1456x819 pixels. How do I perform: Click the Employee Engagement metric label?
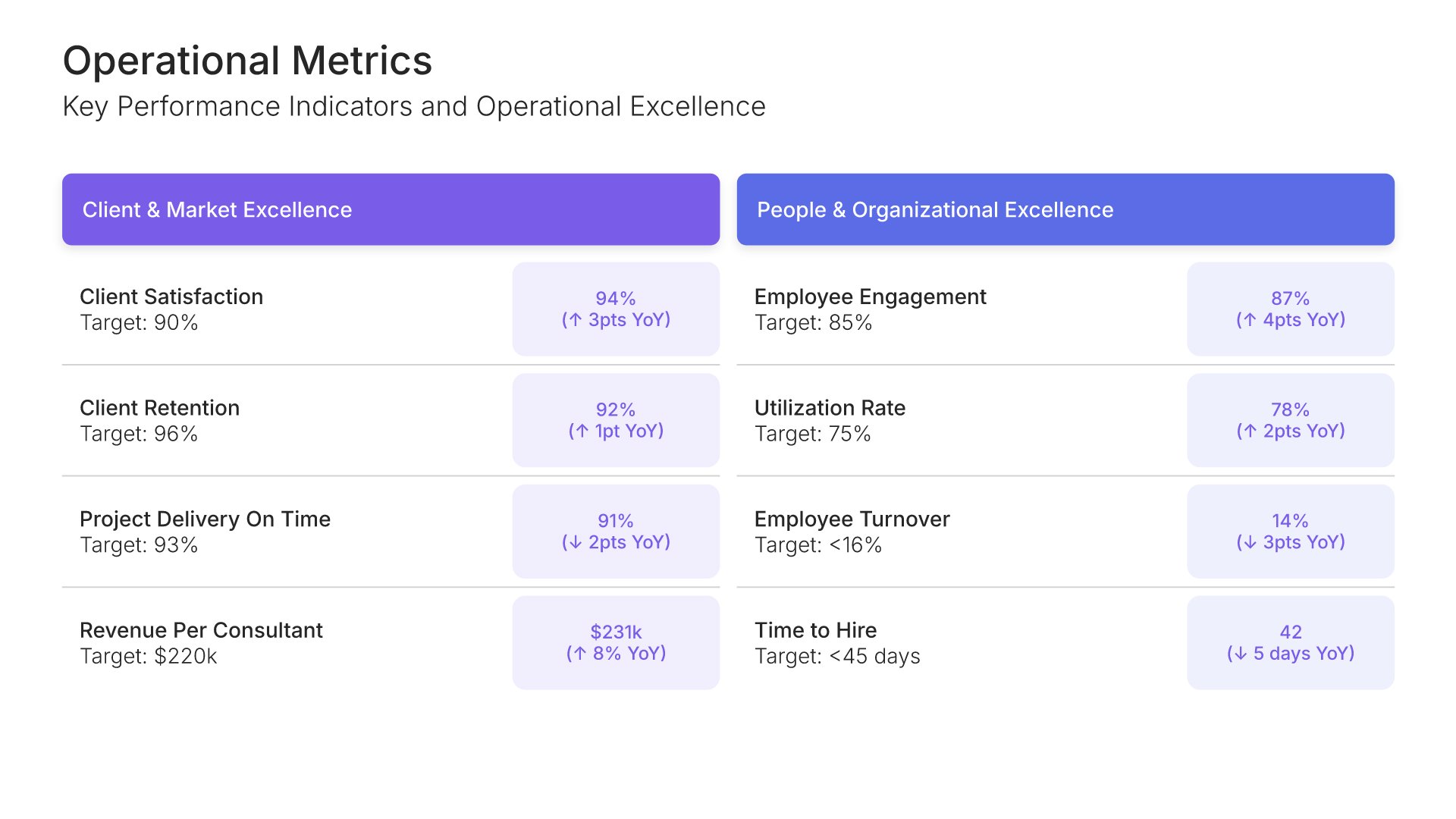pyautogui.click(x=870, y=297)
